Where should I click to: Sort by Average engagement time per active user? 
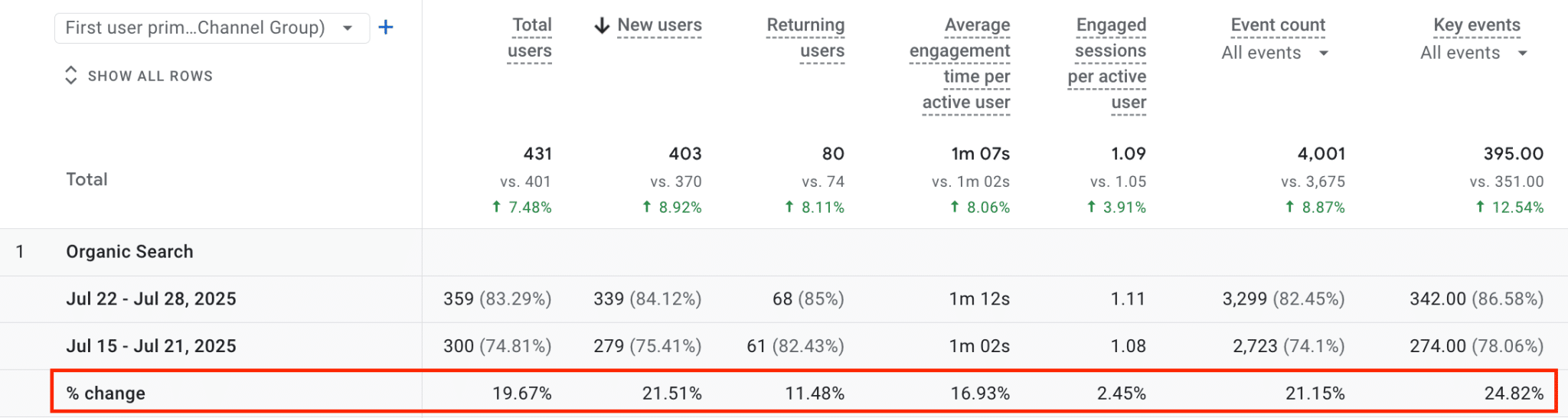point(960,64)
